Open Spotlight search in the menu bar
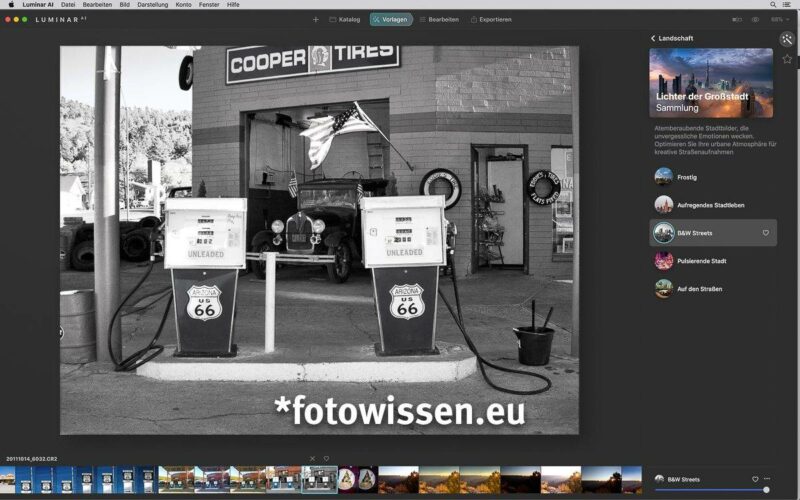Image resolution: width=800 pixels, height=500 pixels. click(x=773, y=5)
